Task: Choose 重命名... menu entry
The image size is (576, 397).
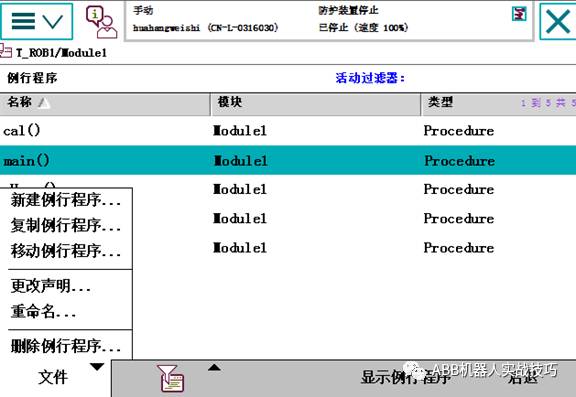Action: [43, 312]
